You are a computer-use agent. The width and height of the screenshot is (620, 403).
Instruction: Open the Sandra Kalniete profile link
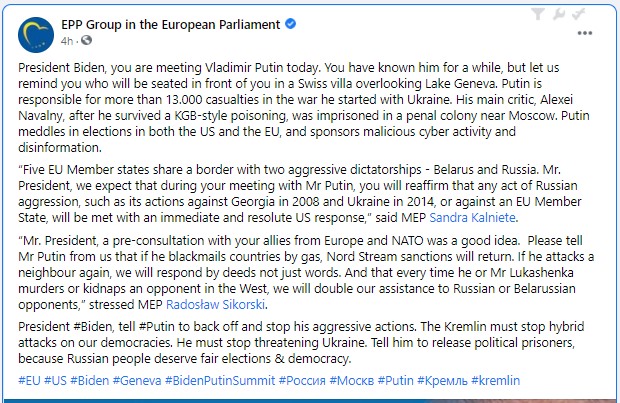472,218
